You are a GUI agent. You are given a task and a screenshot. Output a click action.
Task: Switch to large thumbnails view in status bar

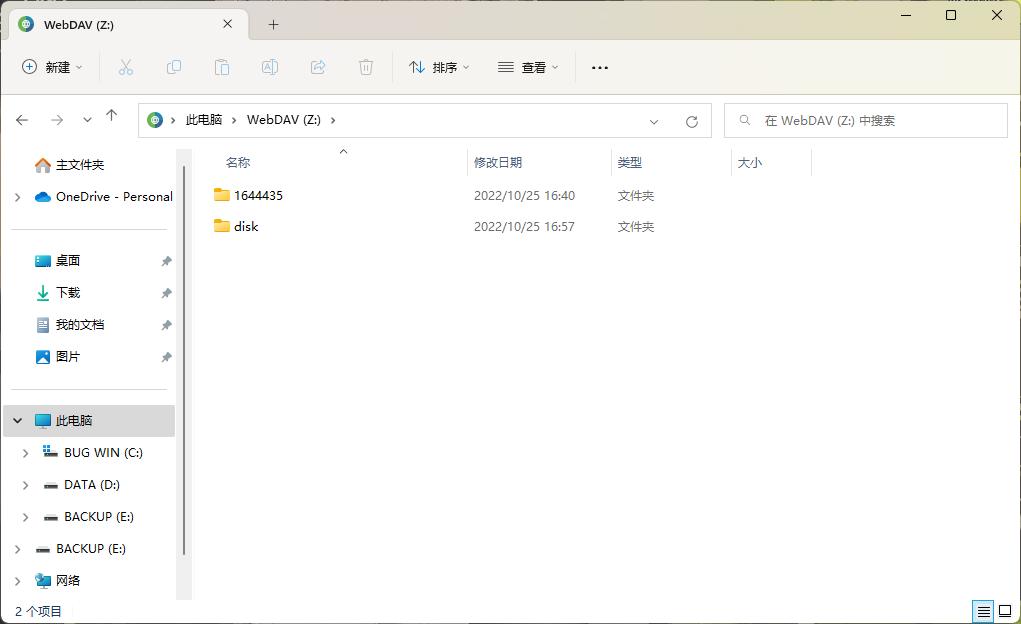click(x=1003, y=610)
